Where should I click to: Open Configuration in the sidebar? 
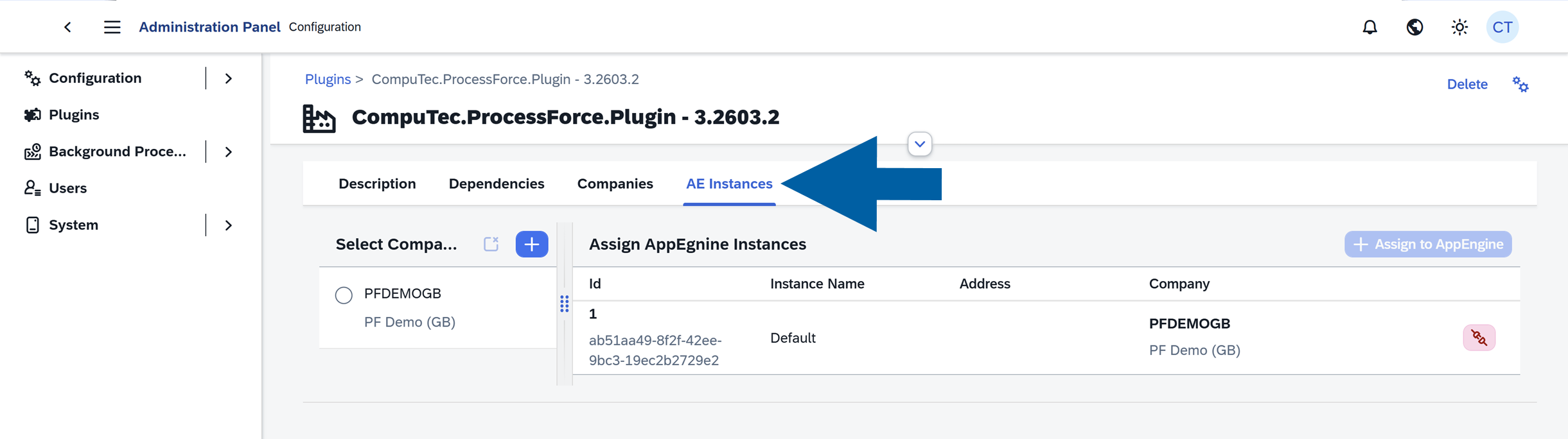coord(95,78)
